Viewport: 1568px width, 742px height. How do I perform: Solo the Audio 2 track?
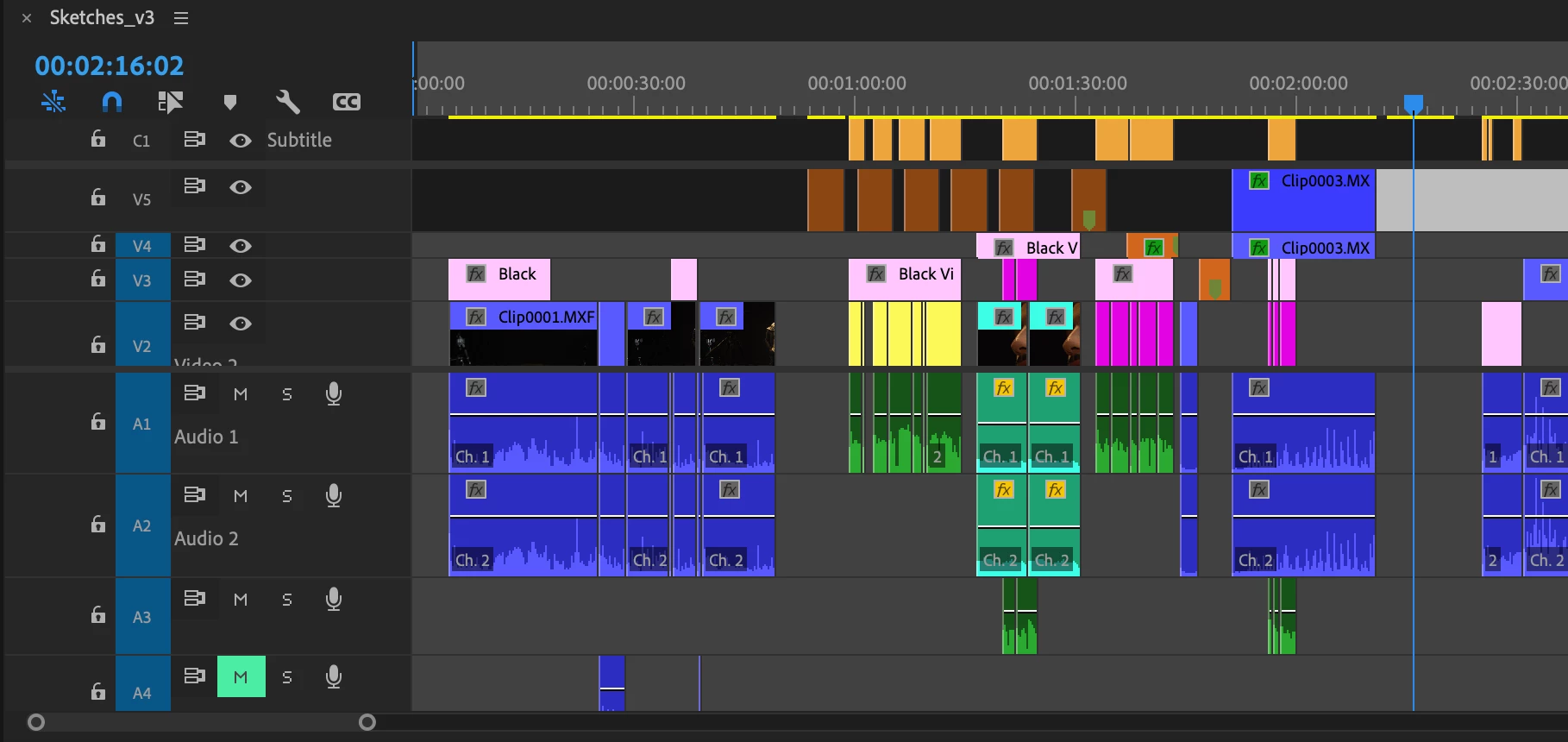[x=287, y=496]
